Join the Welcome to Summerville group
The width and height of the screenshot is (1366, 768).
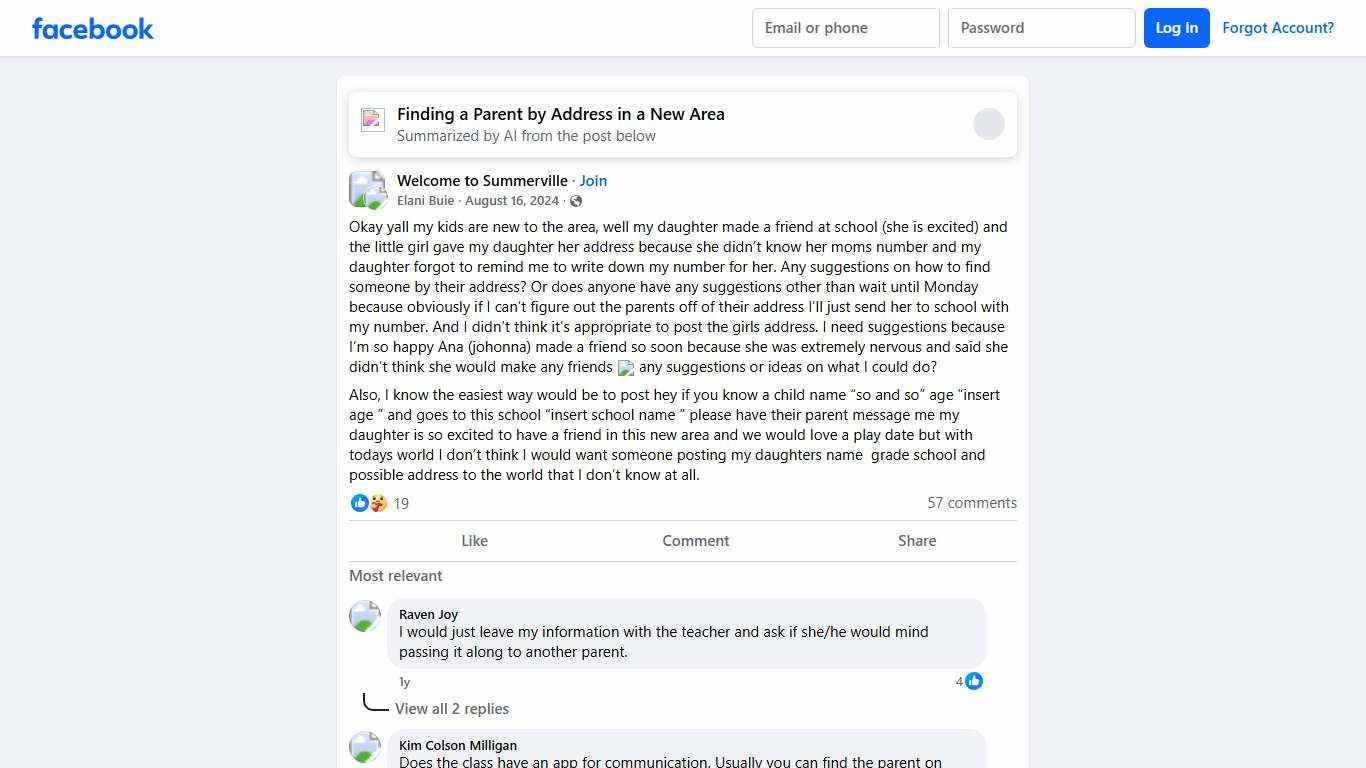click(593, 181)
